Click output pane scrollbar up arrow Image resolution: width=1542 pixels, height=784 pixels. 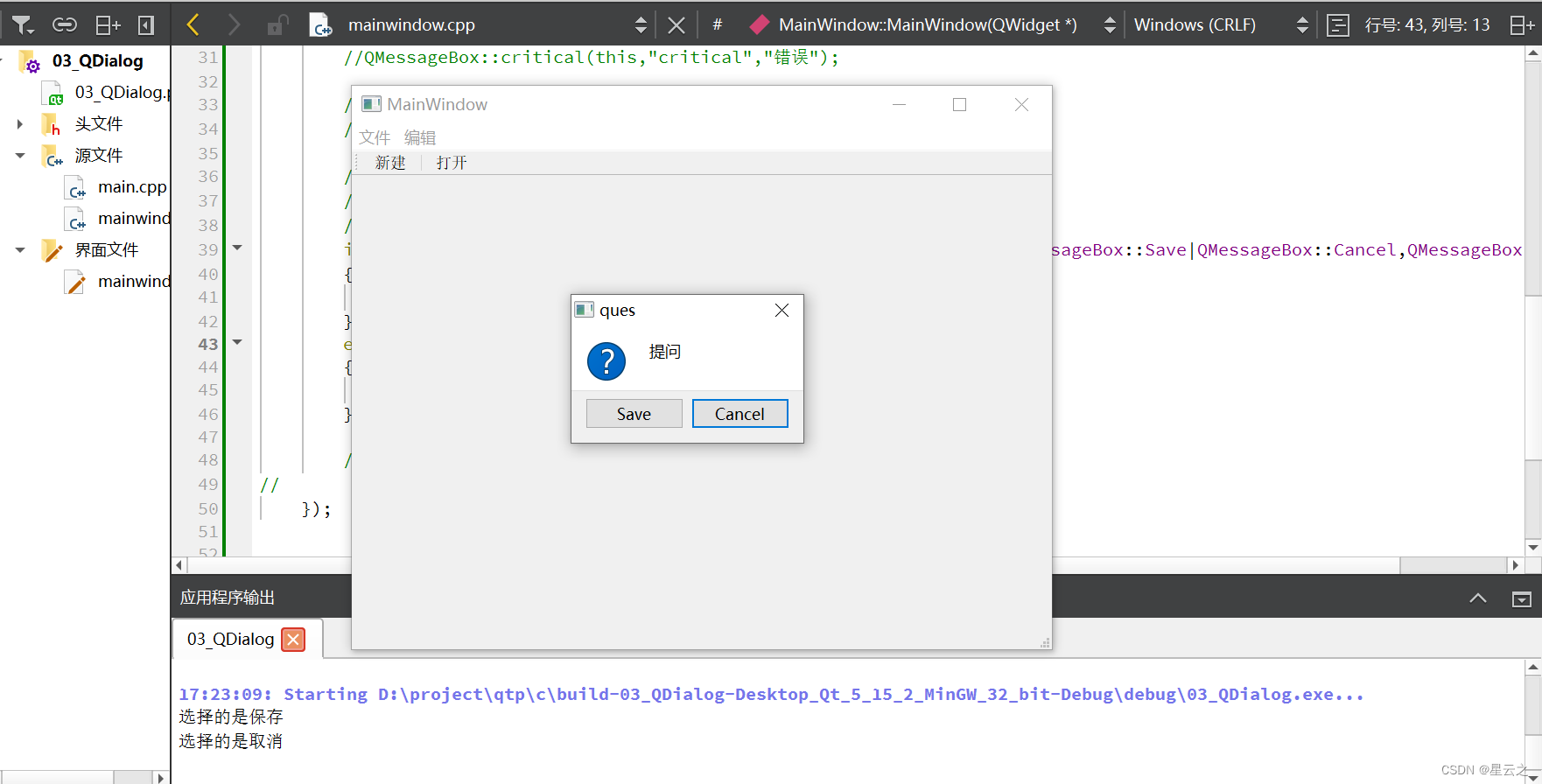click(1533, 667)
